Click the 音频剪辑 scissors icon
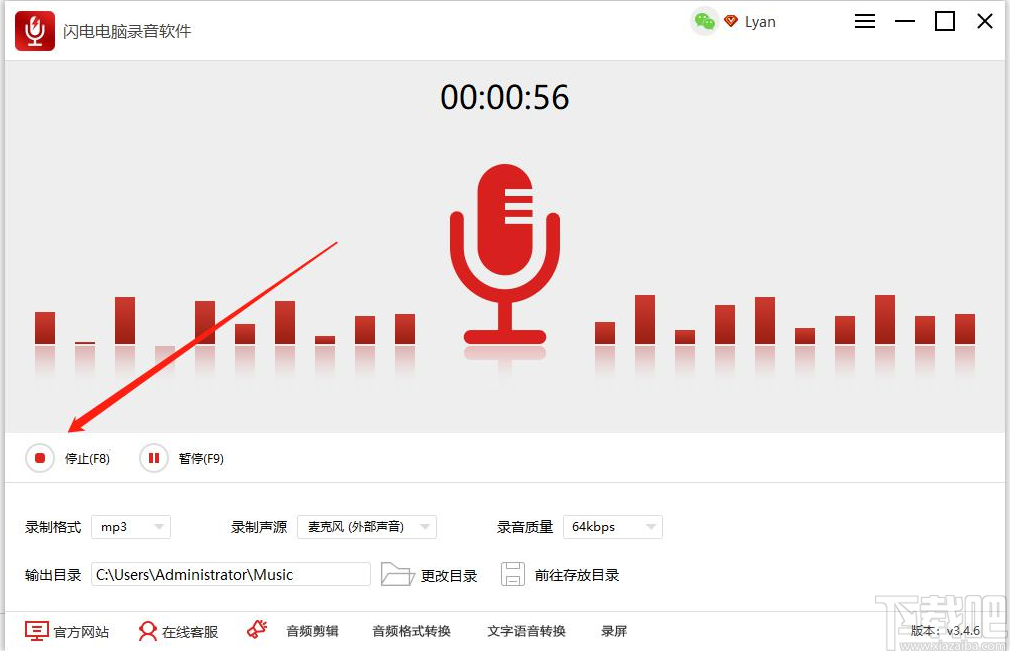 [x=257, y=628]
